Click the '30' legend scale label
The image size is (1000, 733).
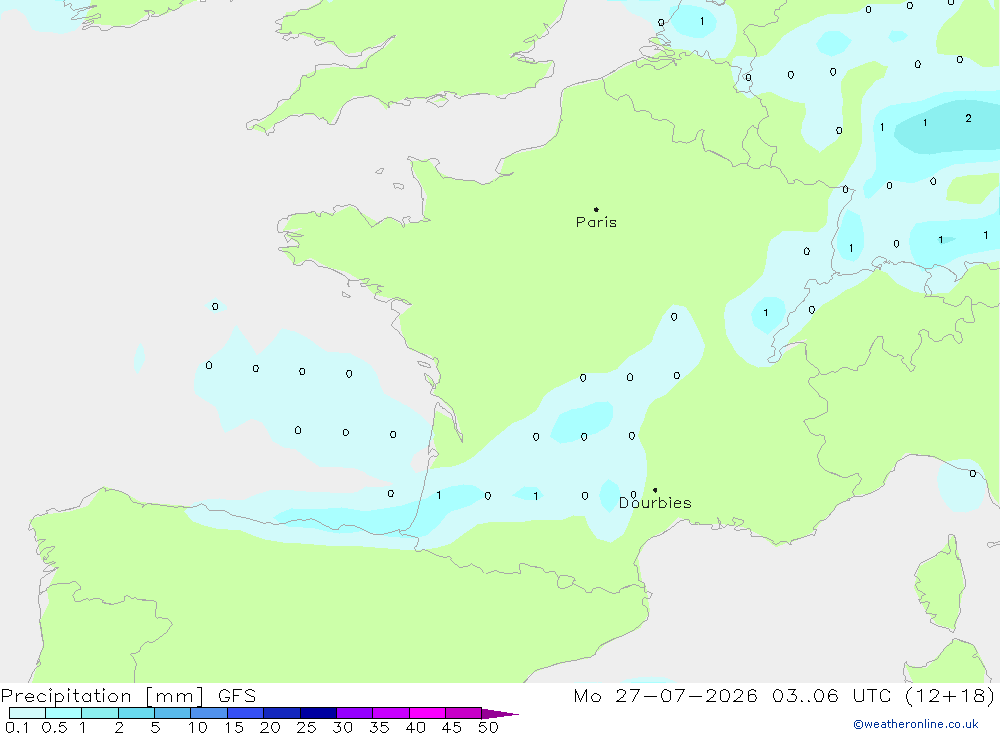(343, 727)
